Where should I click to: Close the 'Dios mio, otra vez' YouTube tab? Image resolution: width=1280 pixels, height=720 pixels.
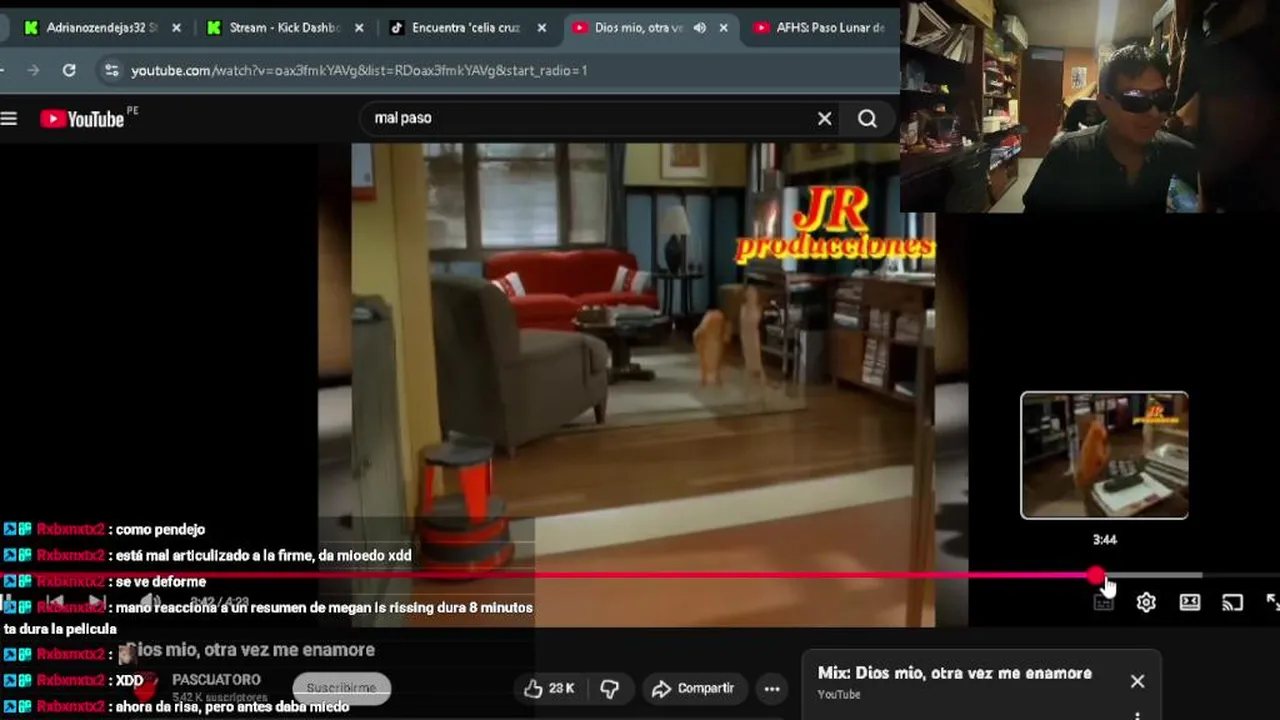(x=724, y=28)
